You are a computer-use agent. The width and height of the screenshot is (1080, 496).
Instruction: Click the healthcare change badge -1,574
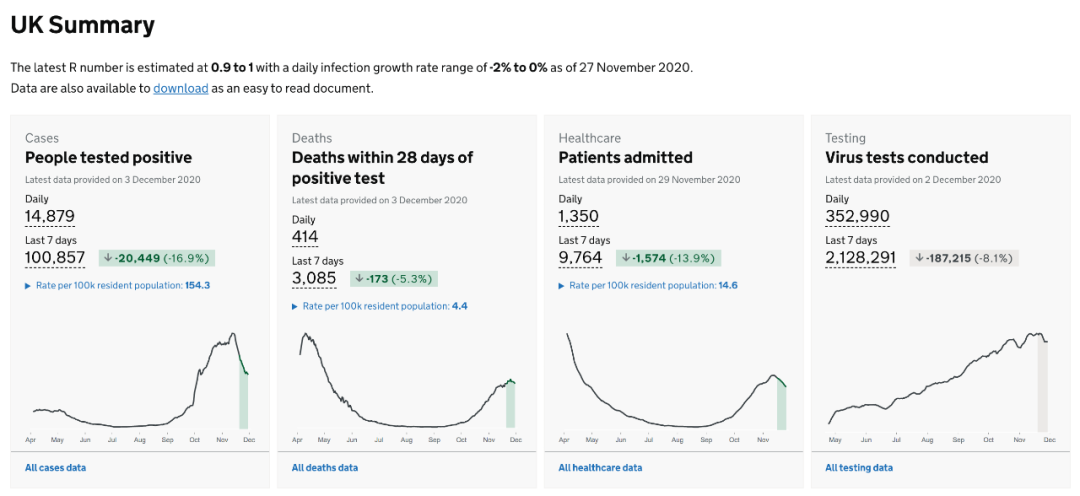click(668, 258)
